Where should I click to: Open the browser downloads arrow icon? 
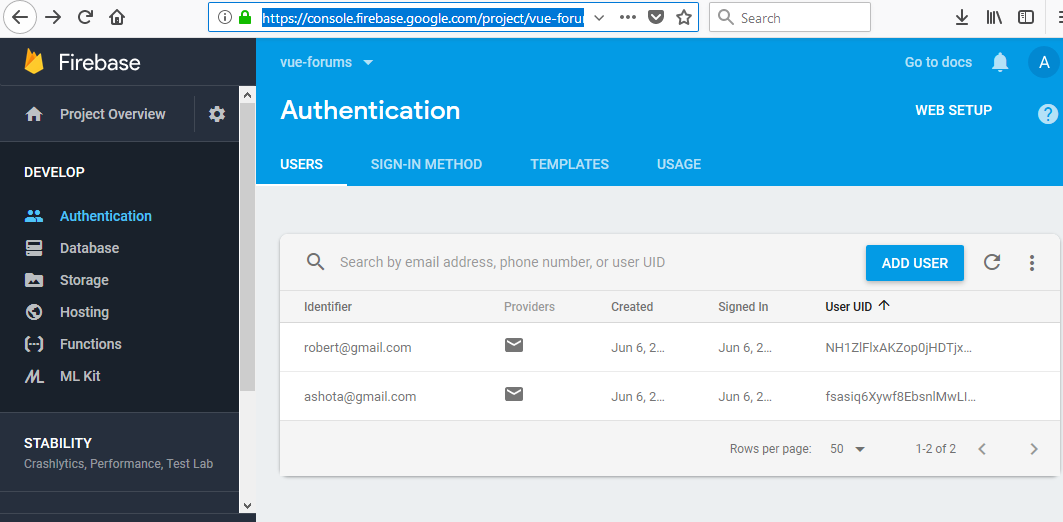point(961,18)
